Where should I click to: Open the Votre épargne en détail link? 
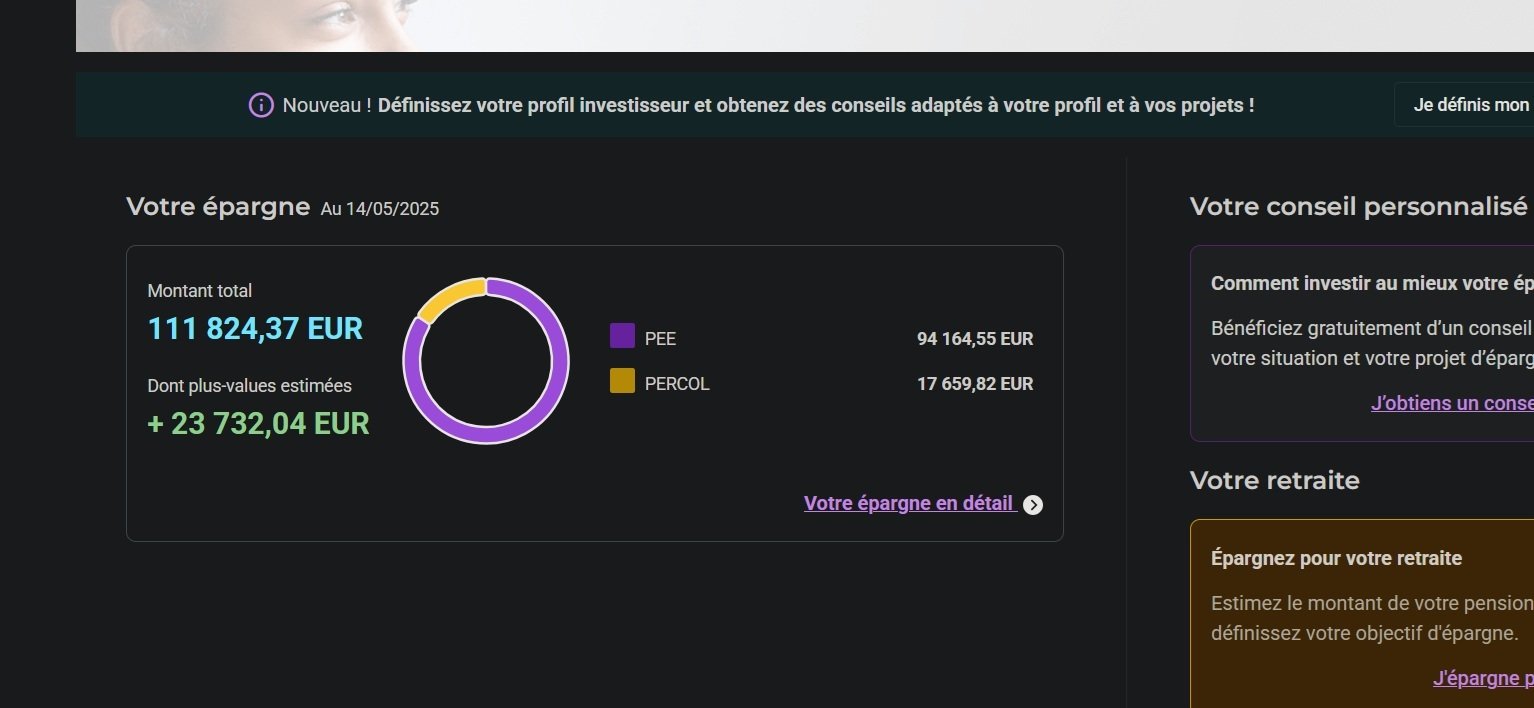coord(909,504)
